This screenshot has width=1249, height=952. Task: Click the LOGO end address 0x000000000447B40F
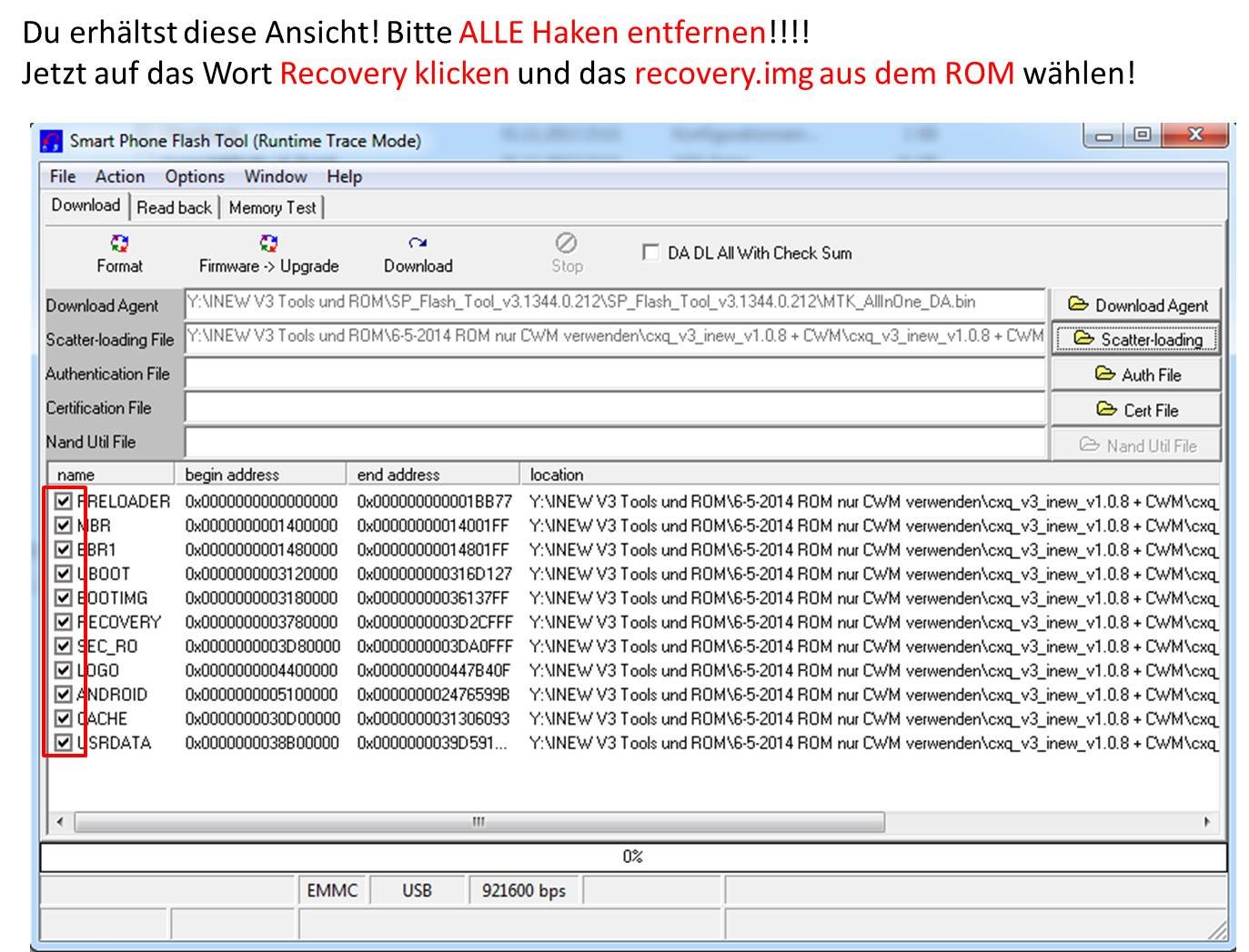click(434, 670)
